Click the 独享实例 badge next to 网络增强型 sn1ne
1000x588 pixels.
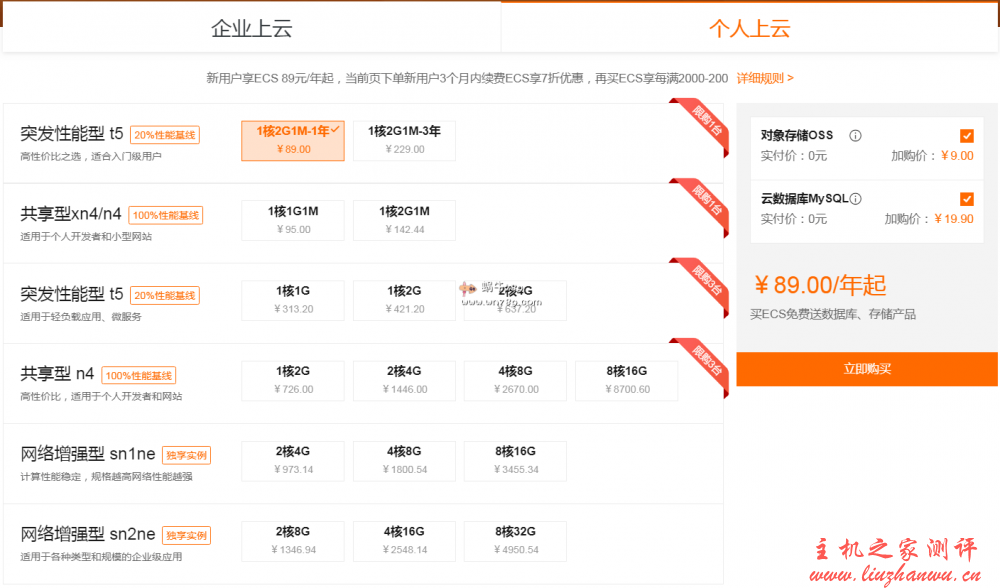coord(189,455)
